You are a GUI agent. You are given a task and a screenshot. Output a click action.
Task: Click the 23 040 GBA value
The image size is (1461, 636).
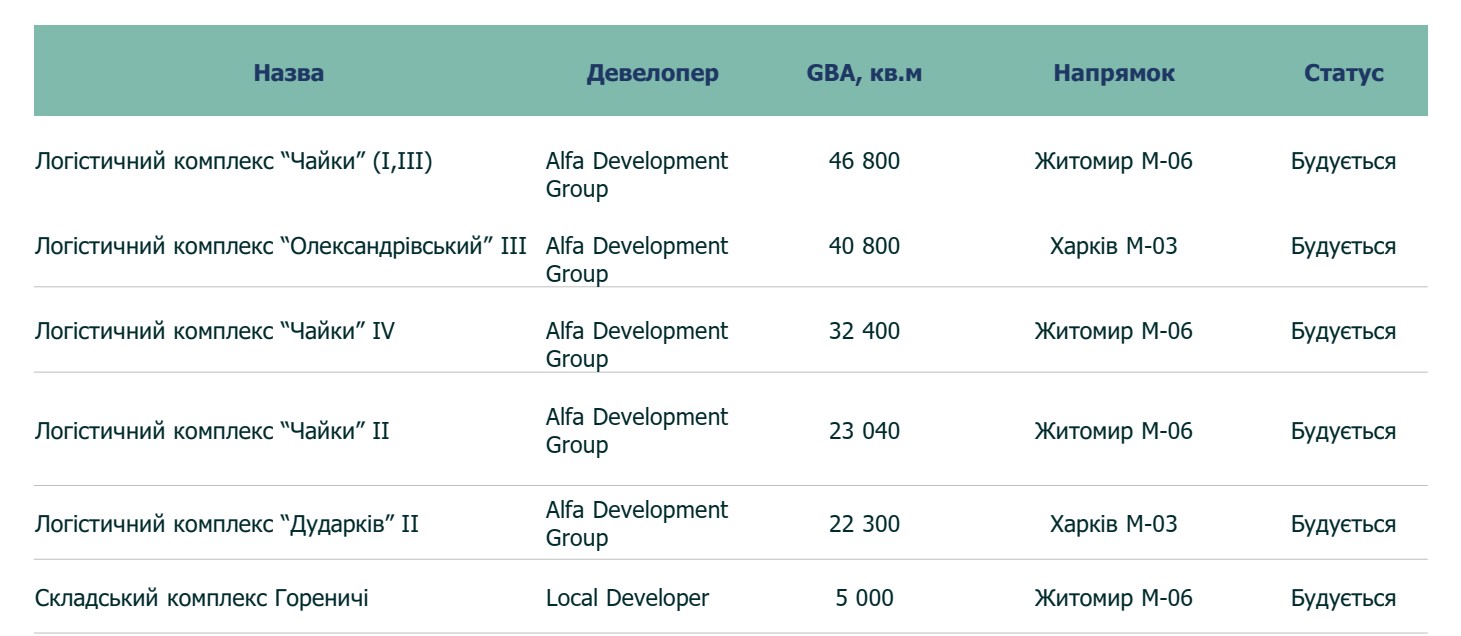[864, 431]
